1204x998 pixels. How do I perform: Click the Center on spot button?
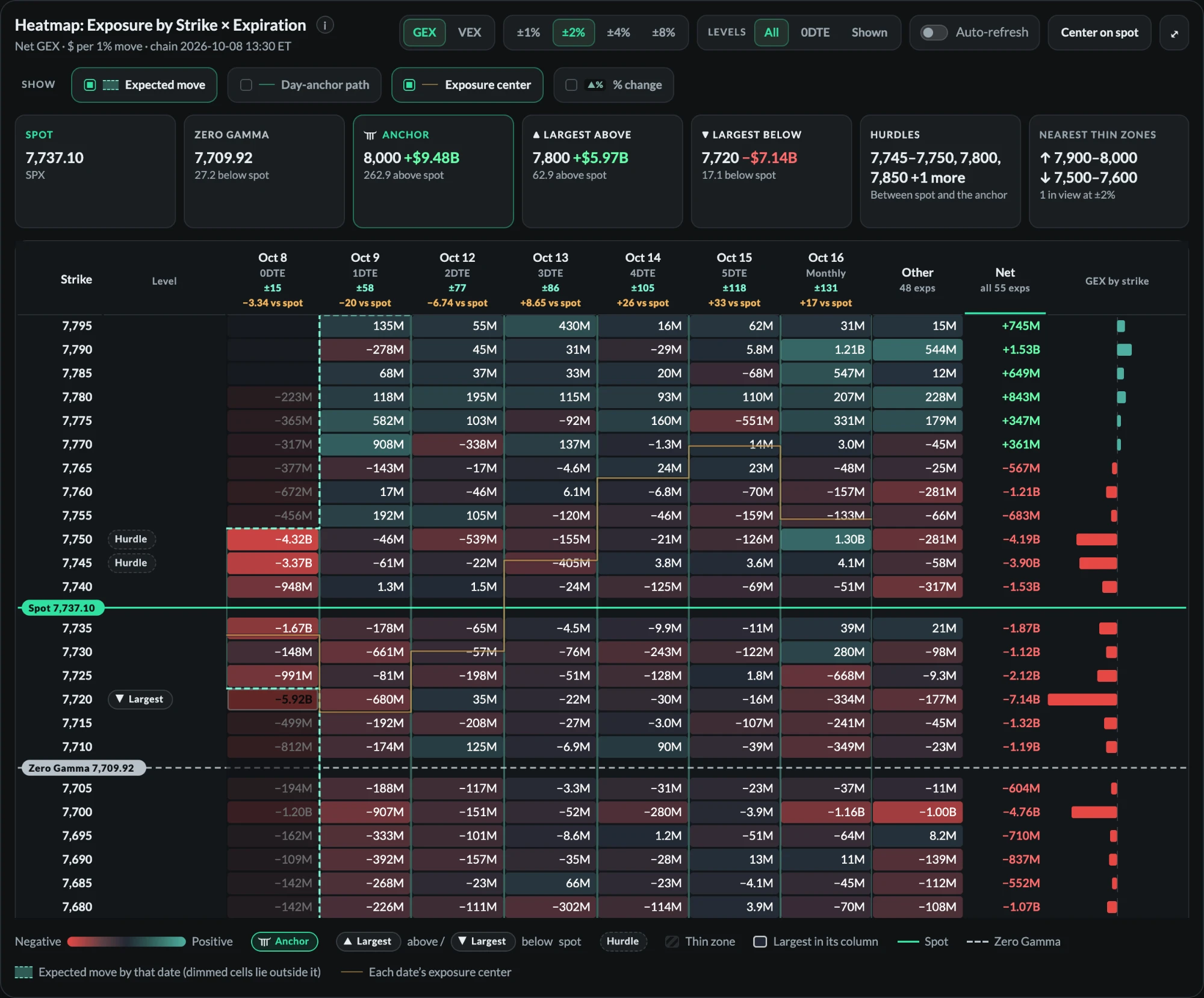click(1099, 33)
